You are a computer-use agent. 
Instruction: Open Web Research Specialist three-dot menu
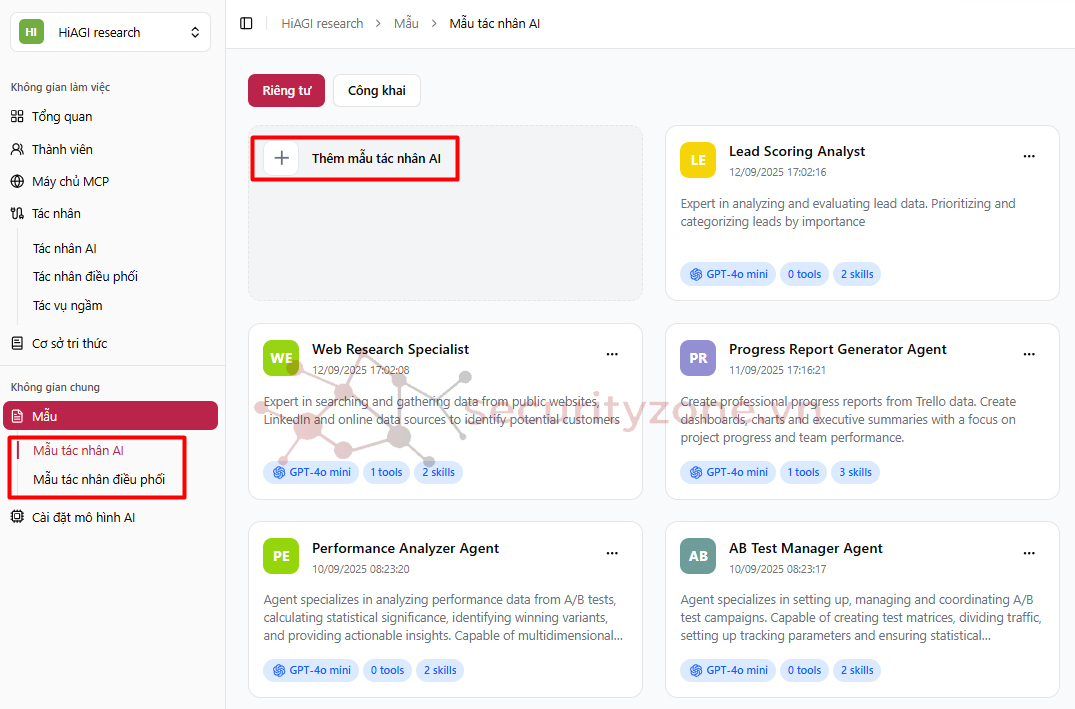(612, 354)
